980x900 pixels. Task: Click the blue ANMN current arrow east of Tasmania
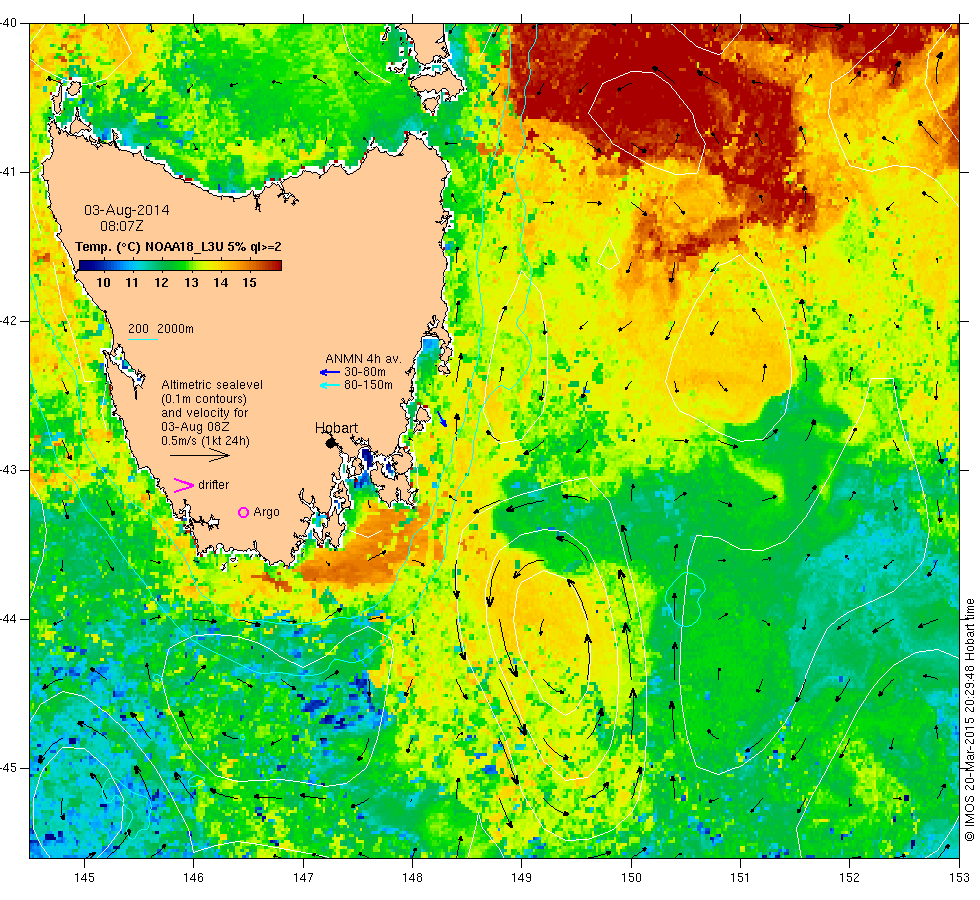click(442, 419)
